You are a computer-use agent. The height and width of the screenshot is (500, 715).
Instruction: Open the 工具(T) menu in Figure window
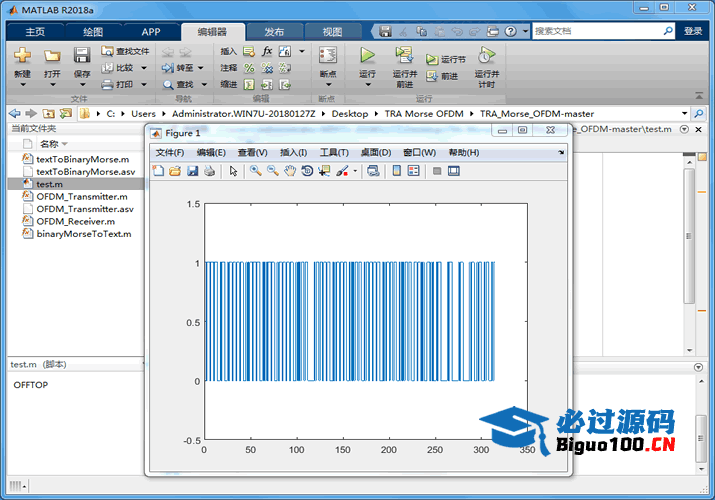(334, 152)
